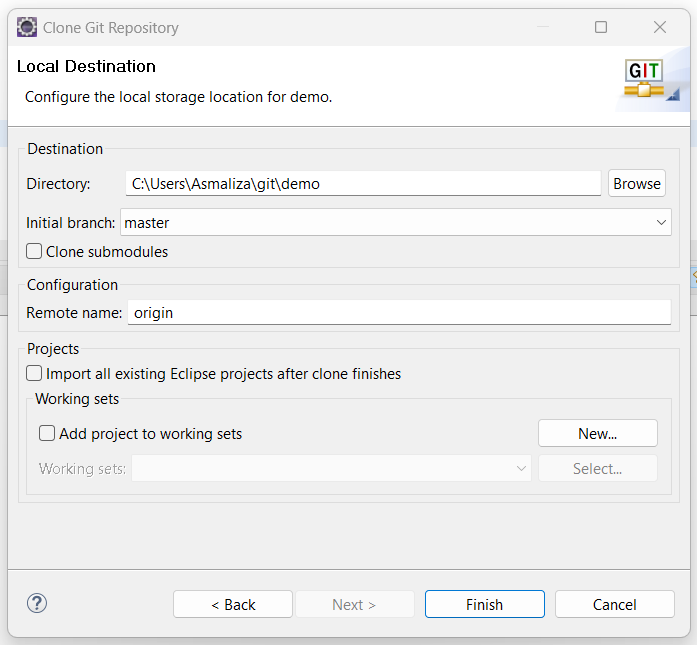
Task: Click the GIT banner icon
Action: pyautogui.click(x=650, y=79)
